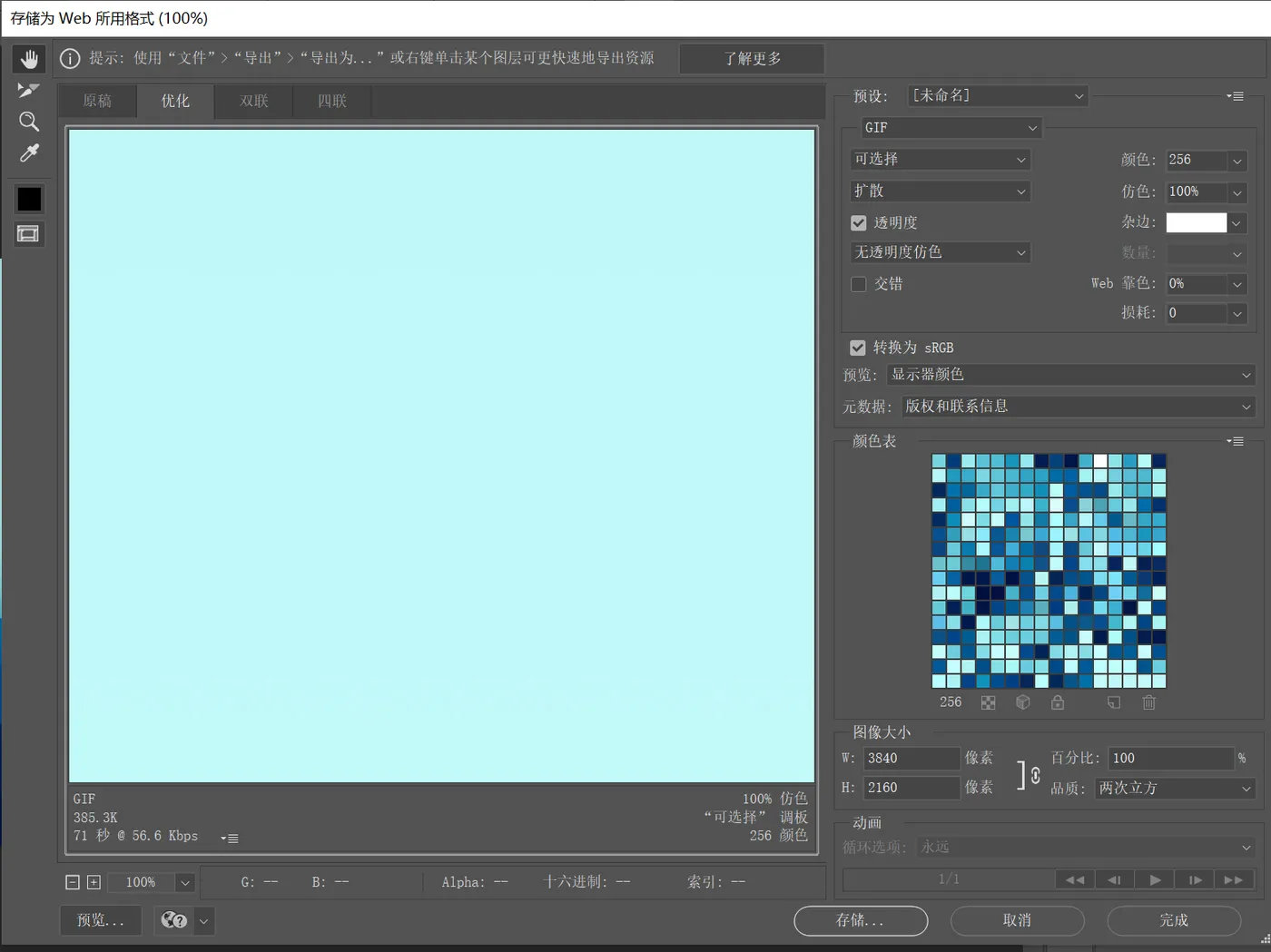Click the color table swatch grid
This screenshot has height=952, width=1271.
pyautogui.click(x=1049, y=571)
